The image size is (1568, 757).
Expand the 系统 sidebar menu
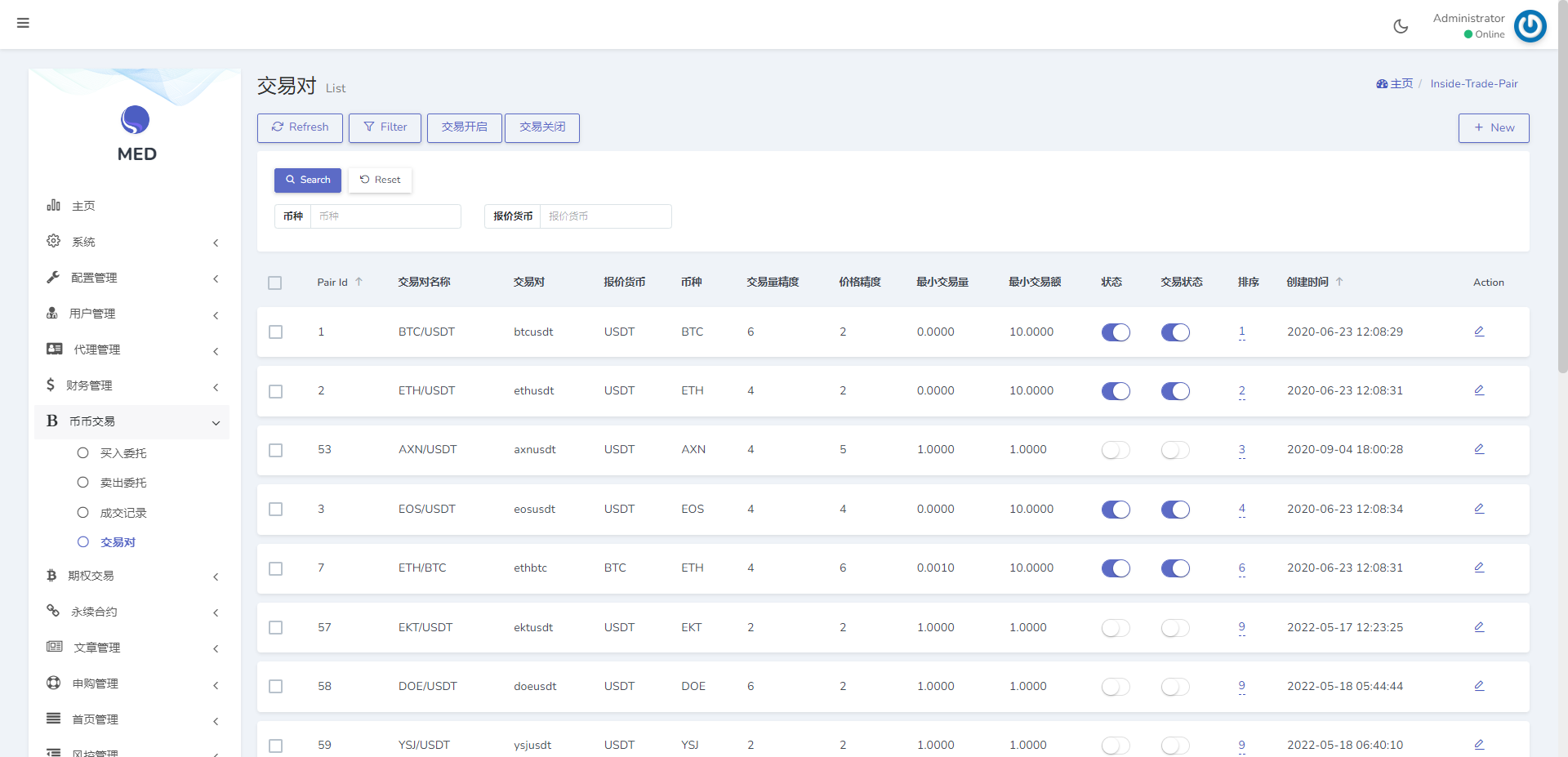(x=132, y=242)
